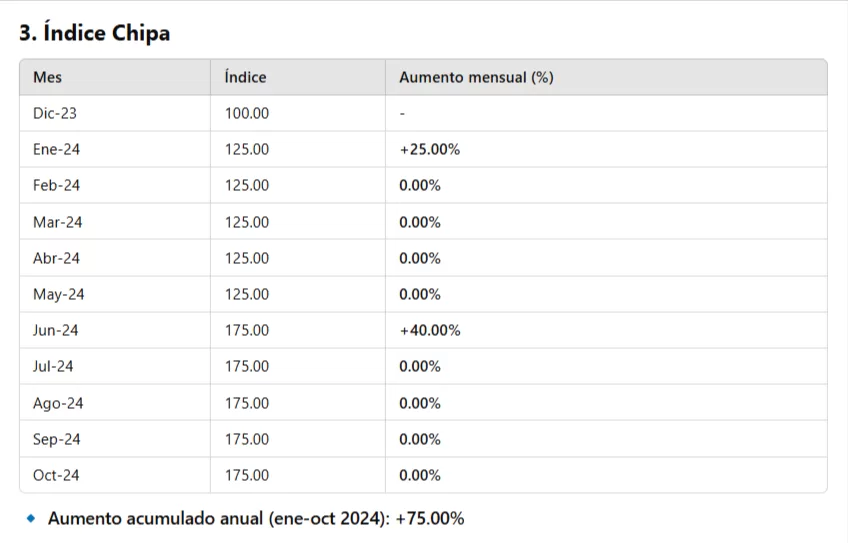Select the 'Jun-24' month cell
This screenshot has height=543, width=848.
55,330
